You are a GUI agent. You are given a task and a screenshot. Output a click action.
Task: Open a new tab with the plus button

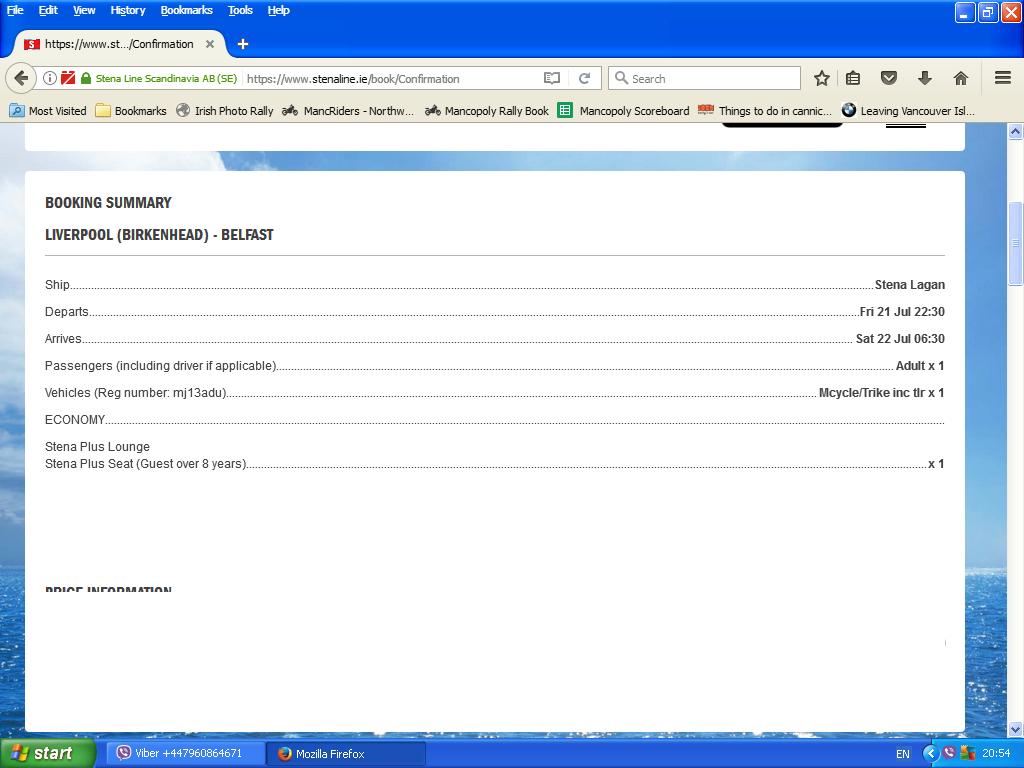pos(243,44)
